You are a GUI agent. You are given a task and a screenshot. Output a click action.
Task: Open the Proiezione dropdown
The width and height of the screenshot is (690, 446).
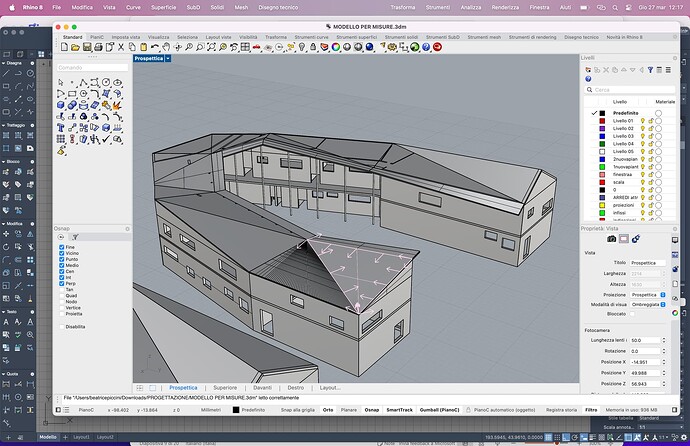coord(648,295)
